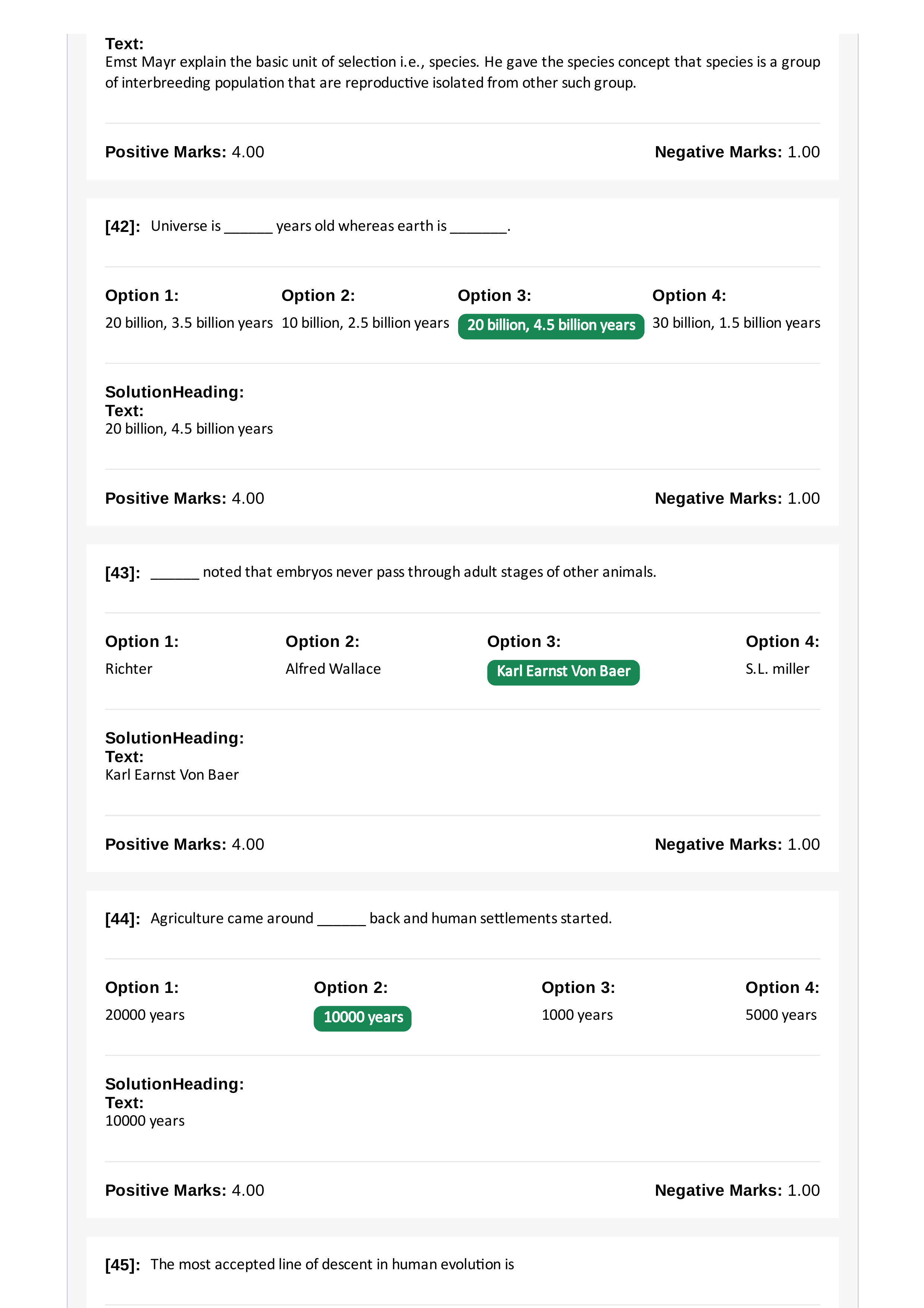924x1308 pixels.
Task: Choose the 5000 years option
Action: (780, 1015)
